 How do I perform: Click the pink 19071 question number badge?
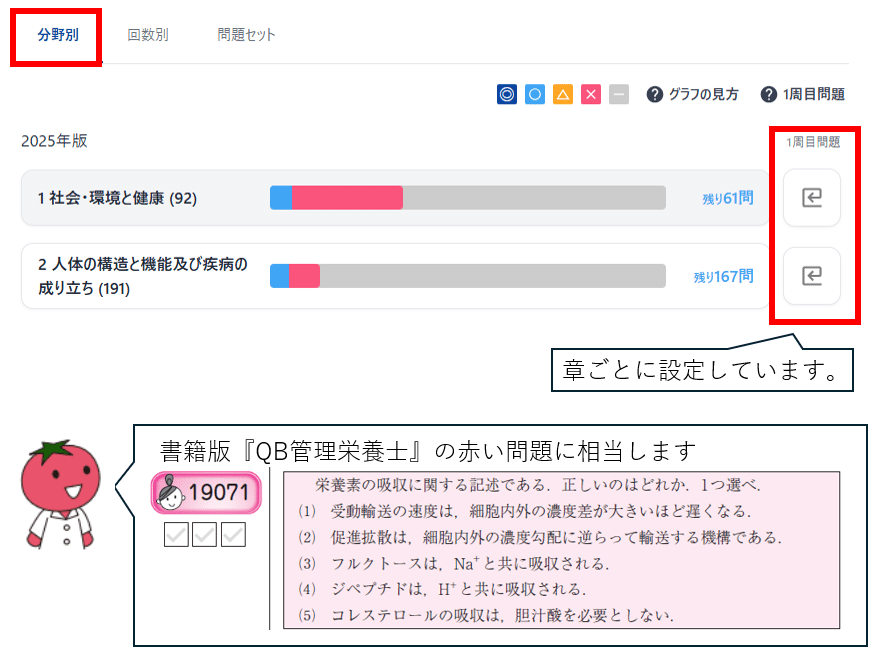coord(206,493)
